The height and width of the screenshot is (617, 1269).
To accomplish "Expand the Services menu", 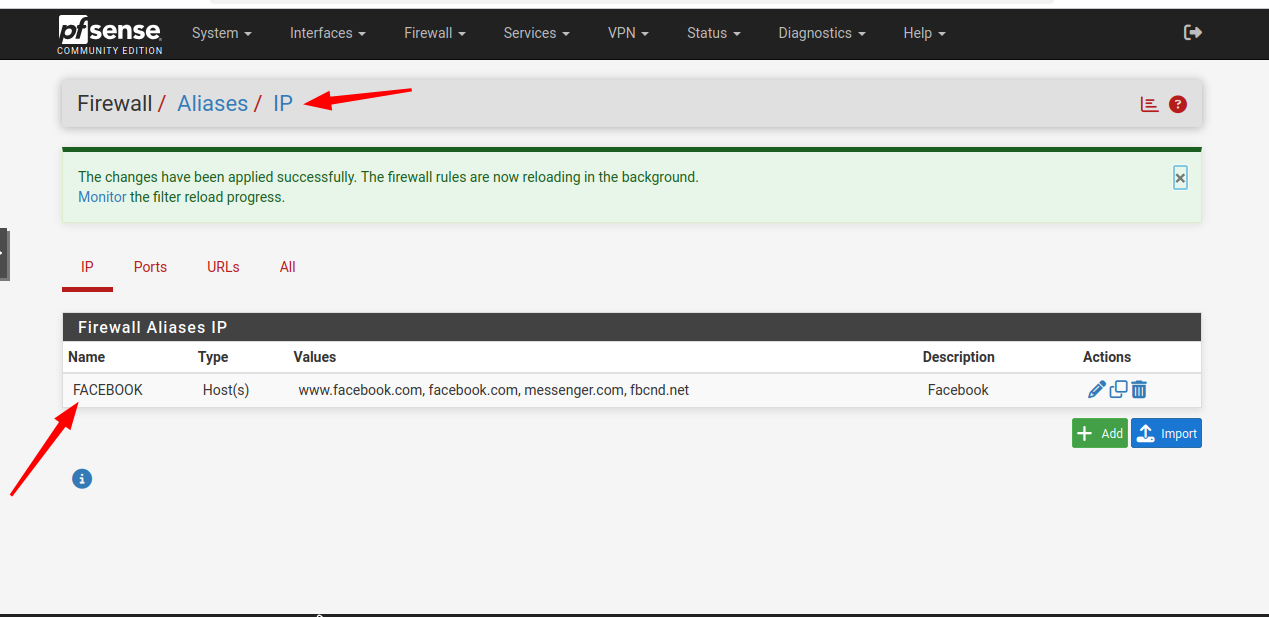I will [536, 33].
